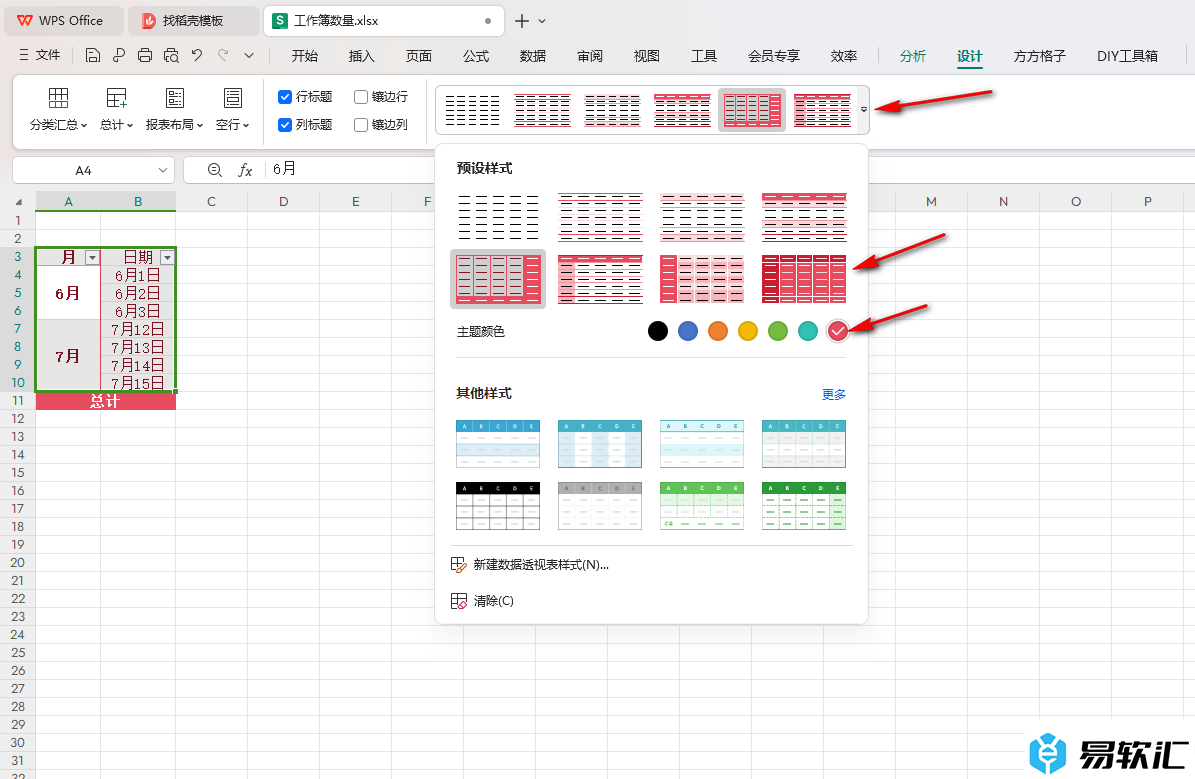Image resolution: width=1195 pixels, height=779 pixels.
Task: Expand the quick access toolbar chevron
Action: point(248,55)
